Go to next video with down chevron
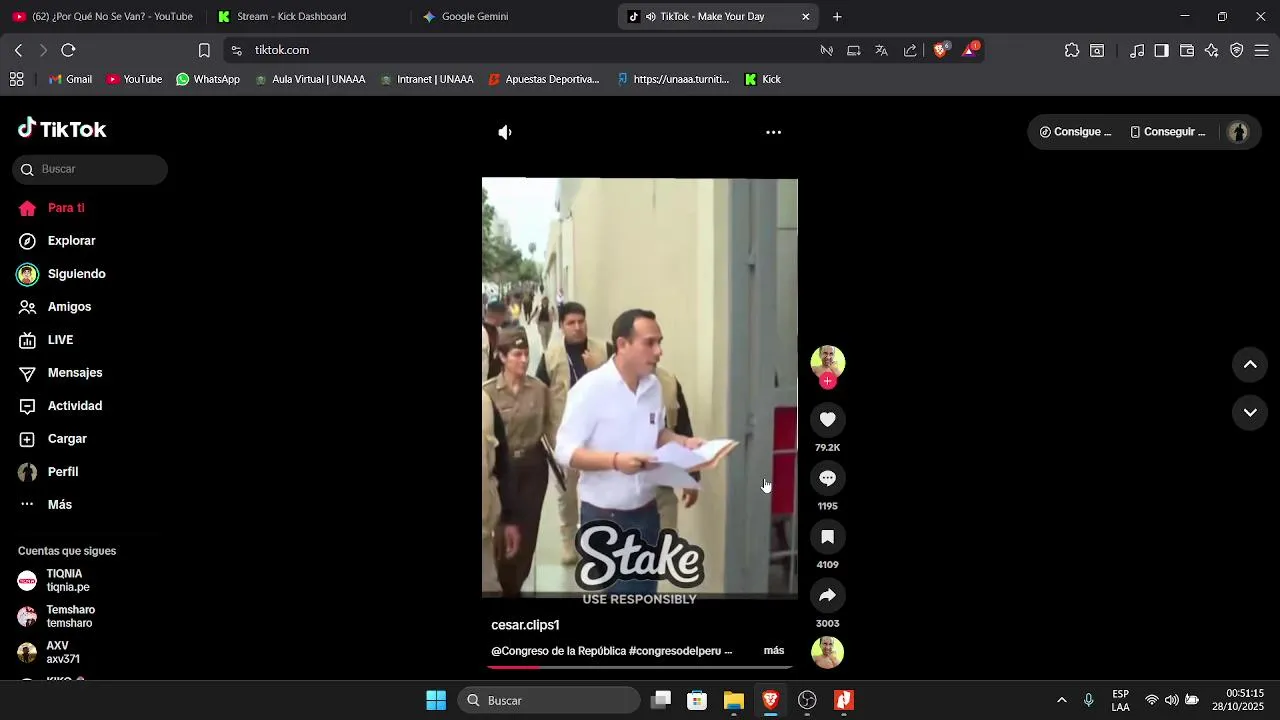 coord(1250,412)
